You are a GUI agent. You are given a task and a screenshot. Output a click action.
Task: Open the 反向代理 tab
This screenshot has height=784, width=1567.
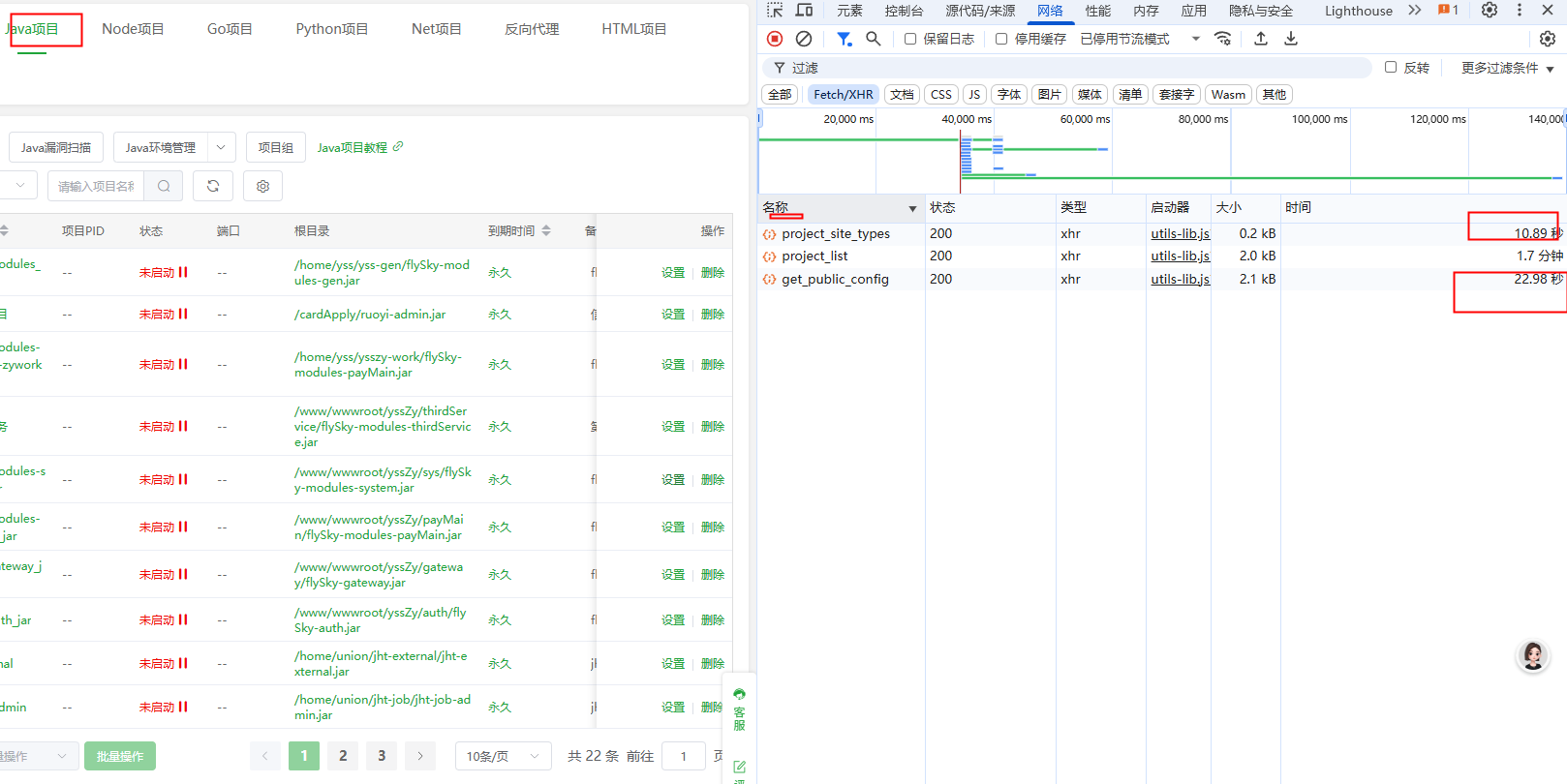[532, 29]
